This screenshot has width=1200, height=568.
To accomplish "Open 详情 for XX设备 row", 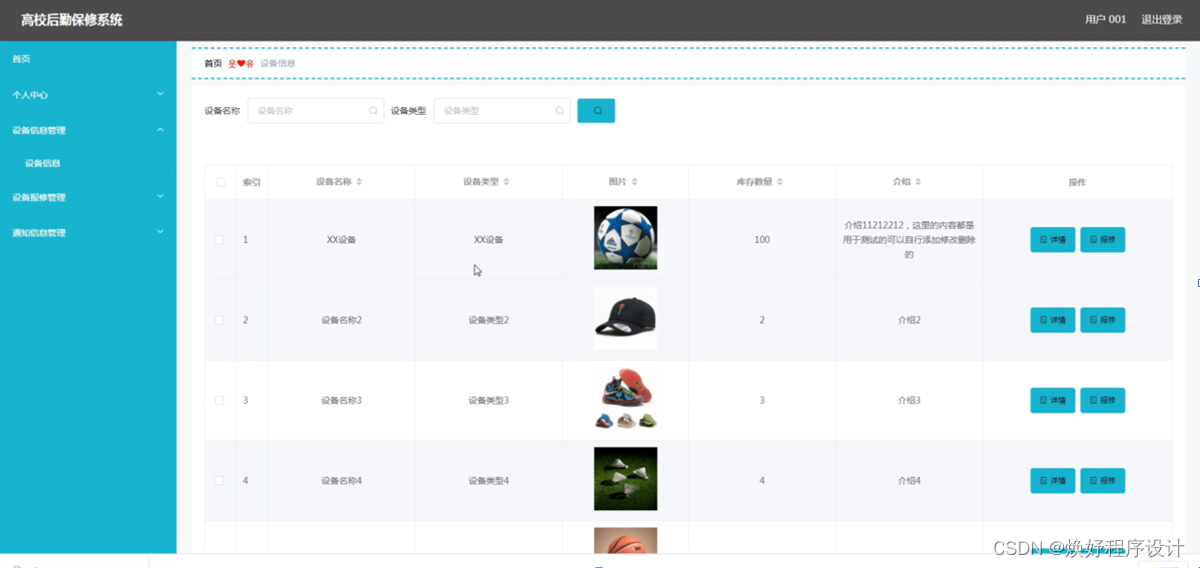I will point(1053,240).
